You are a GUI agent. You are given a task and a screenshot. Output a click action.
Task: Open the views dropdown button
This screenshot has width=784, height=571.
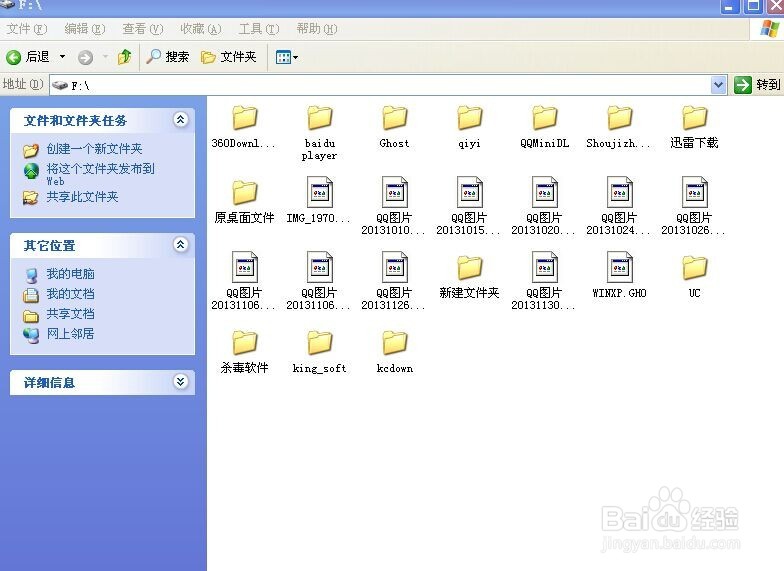tap(286, 57)
